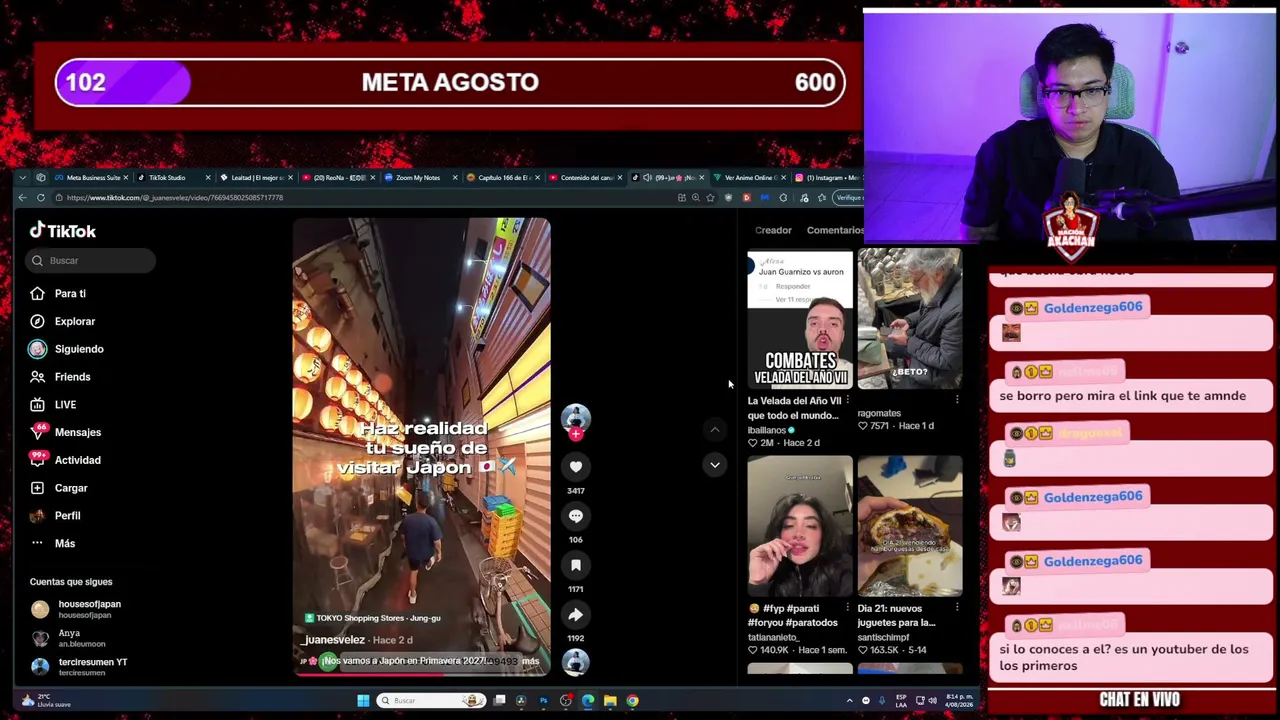The image size is (1280, 720).
Task: Open Mensajes inbox icon
Action: click(x=37, y=432)
